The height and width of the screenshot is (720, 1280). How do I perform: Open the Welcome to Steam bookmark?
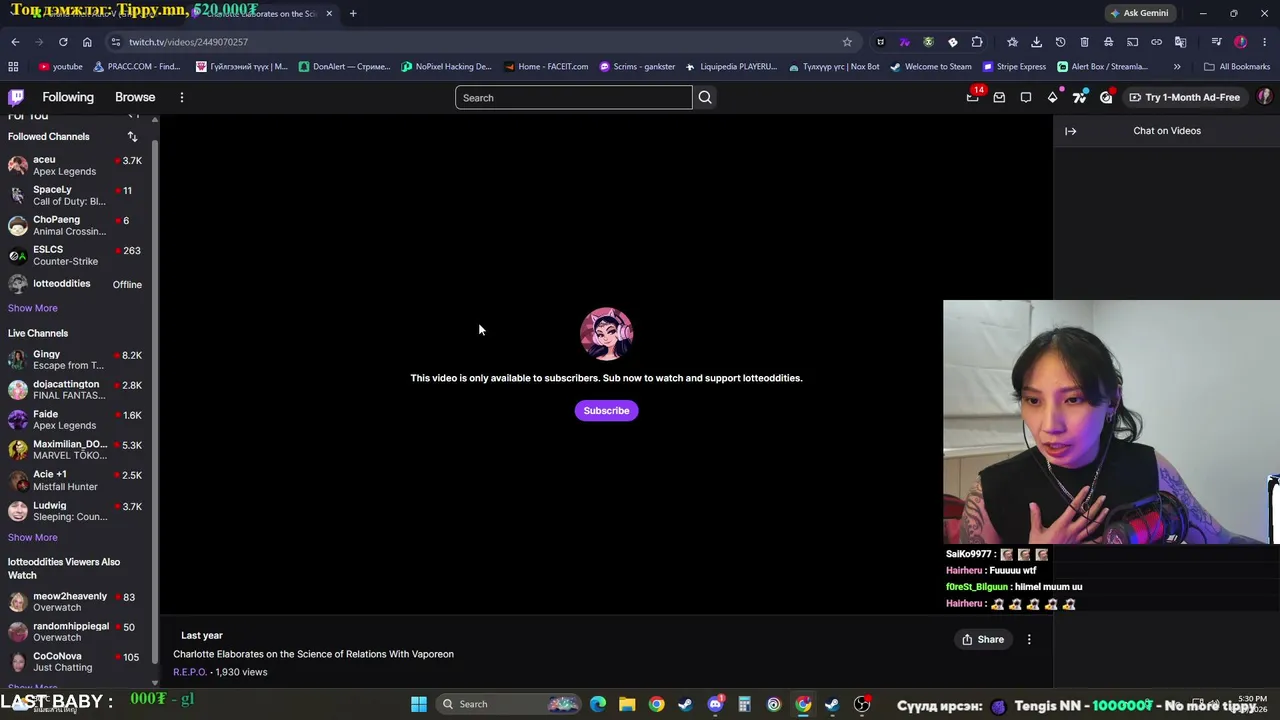930,67
